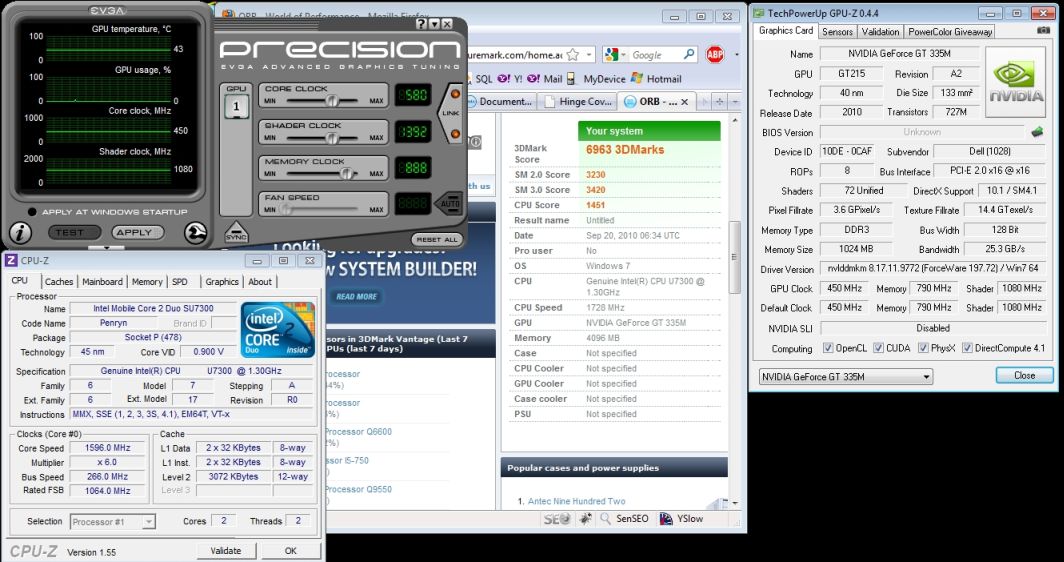This screenshot has width=1064, height=562.
Task: Click the SYNC triangle button in Precision
Action: tap(236, 233)
